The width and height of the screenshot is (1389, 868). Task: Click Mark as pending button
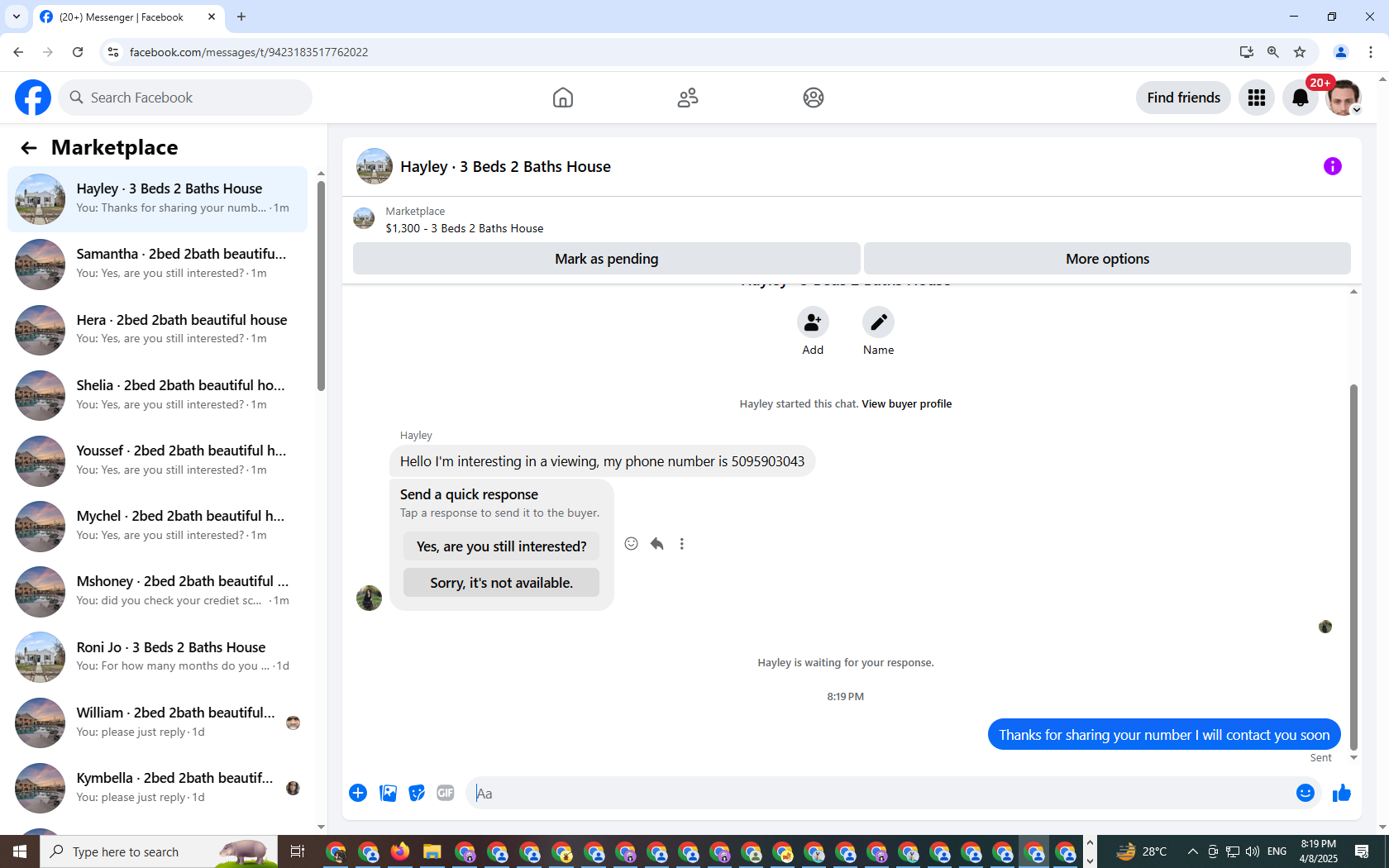click(607, 259)
